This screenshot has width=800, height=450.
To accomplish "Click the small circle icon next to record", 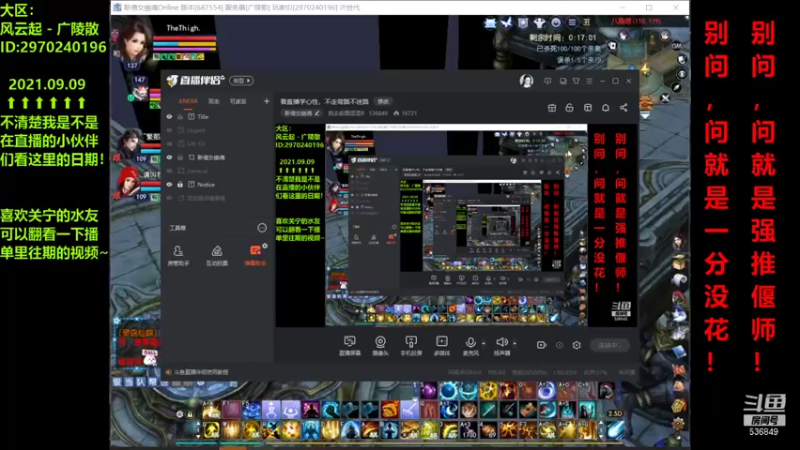I will (x=559, y=345).
